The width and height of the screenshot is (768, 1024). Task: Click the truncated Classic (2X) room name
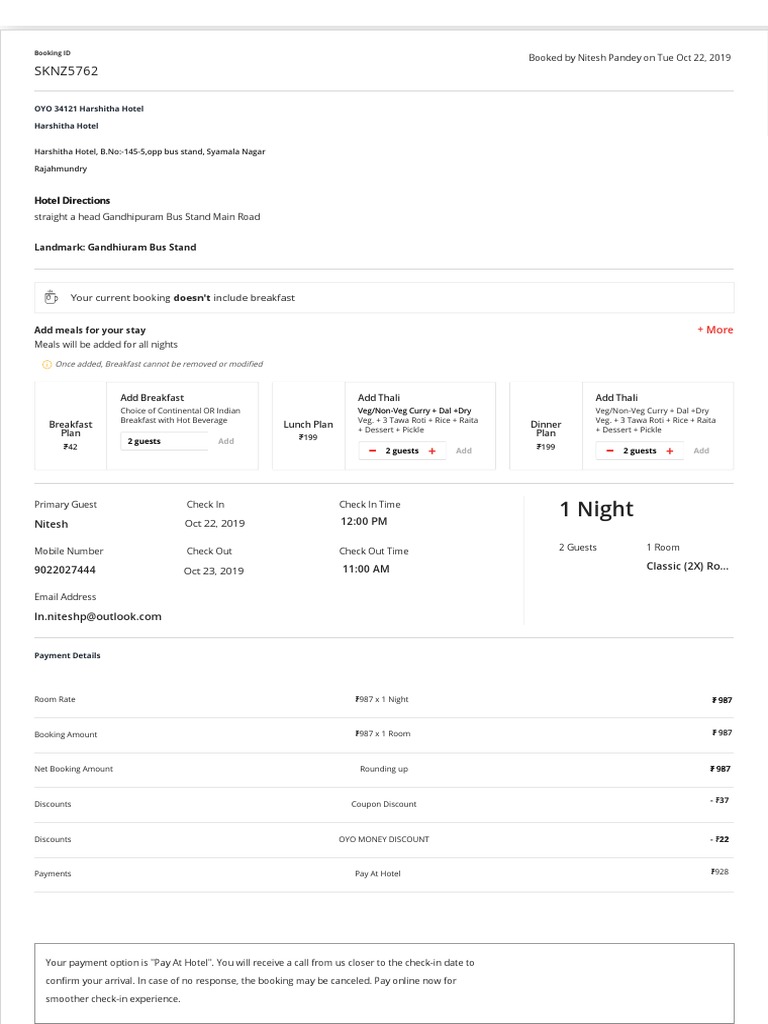[x=688, y=566]
